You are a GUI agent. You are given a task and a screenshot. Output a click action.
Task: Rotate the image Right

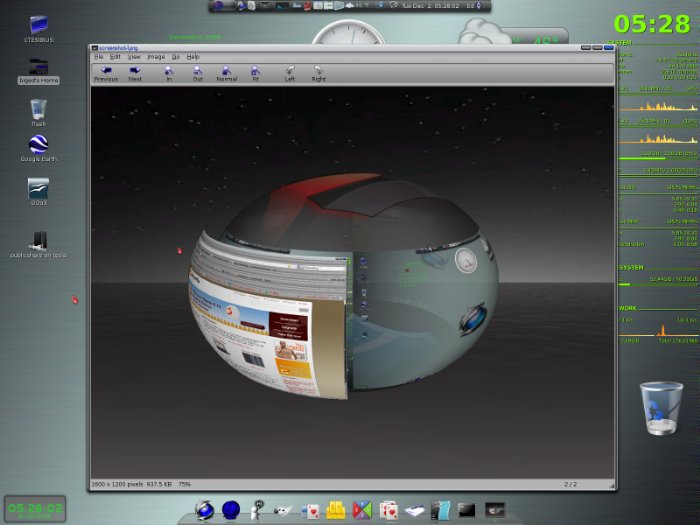click(319, 73)
